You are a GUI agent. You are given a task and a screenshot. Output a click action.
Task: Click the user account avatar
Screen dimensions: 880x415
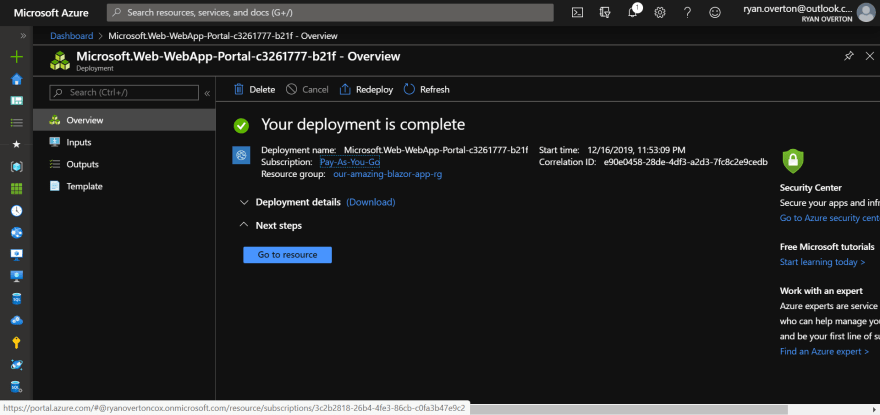pos(865,12)
